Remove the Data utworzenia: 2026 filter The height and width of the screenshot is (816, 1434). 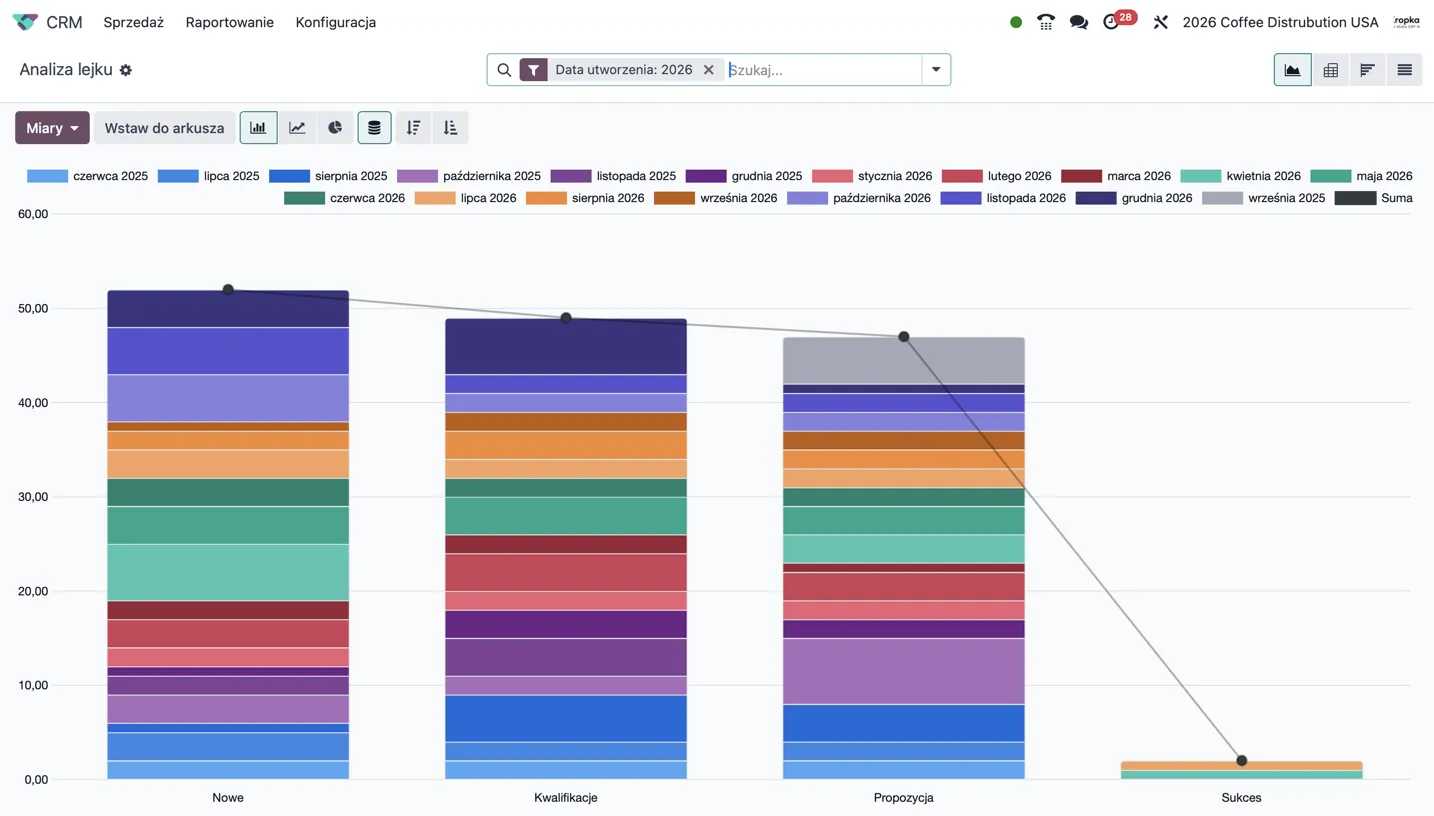(x=708, y=70)
